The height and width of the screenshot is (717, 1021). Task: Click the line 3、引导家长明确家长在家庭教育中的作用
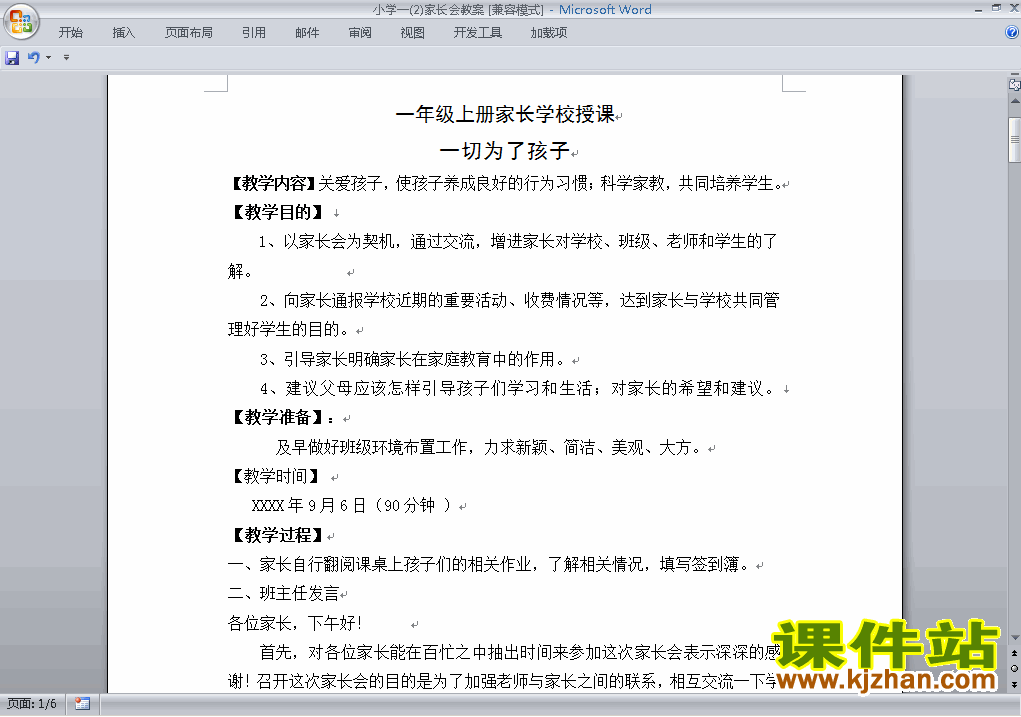click(412, 359)
